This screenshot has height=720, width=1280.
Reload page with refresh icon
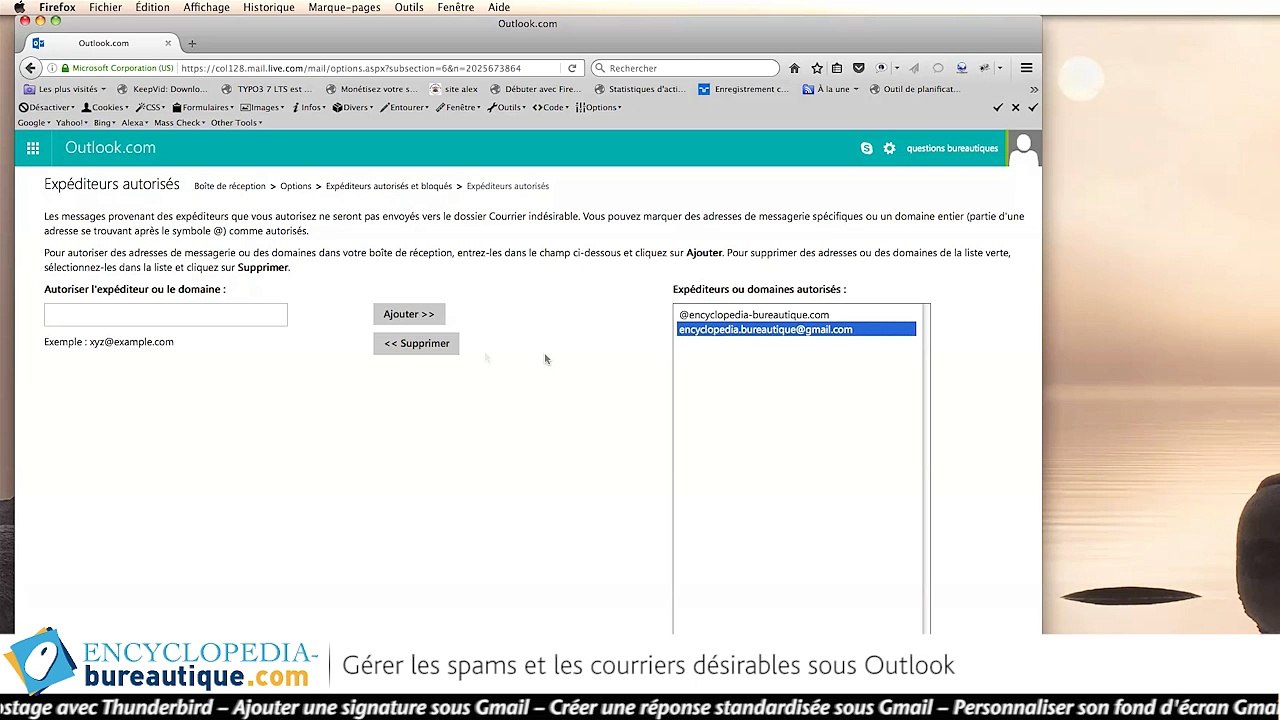(572, 68)
